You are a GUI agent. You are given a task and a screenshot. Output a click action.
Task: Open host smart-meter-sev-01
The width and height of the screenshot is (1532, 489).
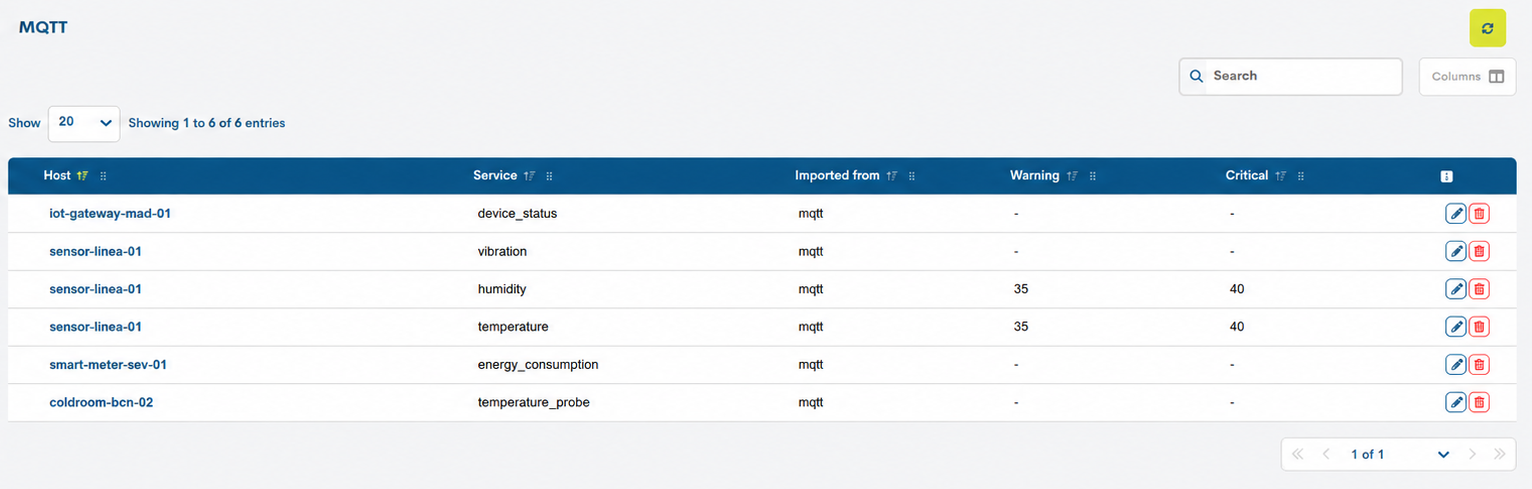click(x=108, y=364)
